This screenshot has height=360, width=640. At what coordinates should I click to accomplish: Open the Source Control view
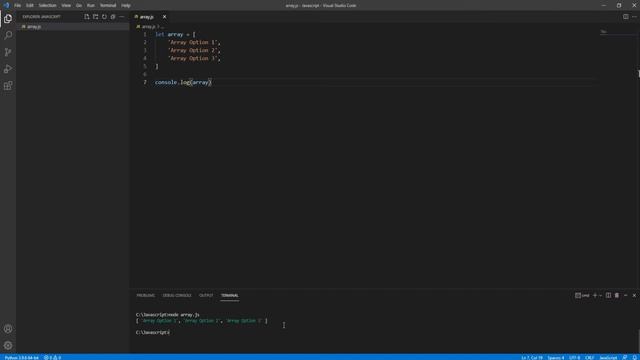pos(8,52)
